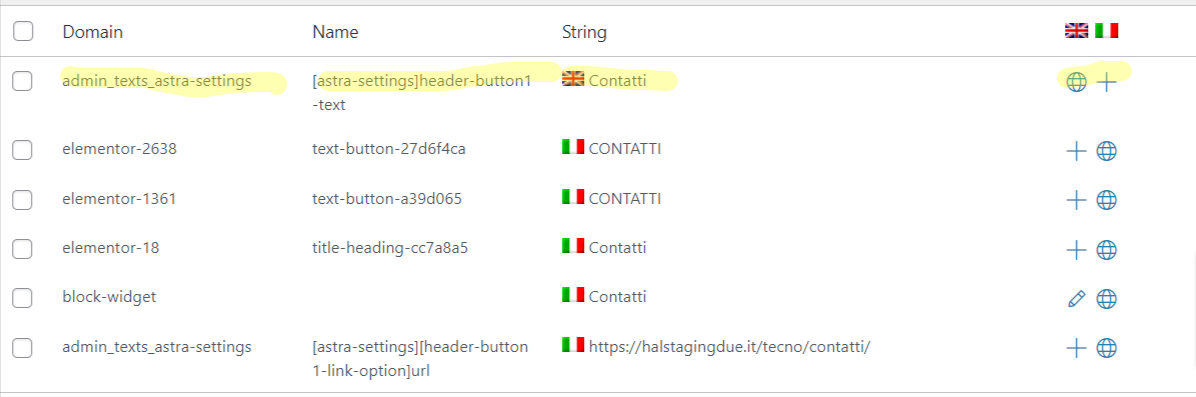The height and width of the screenshot is (397, 1196).
Task: Click the plus icon in header-button1-text row
Action: (x=1107, y=82)
